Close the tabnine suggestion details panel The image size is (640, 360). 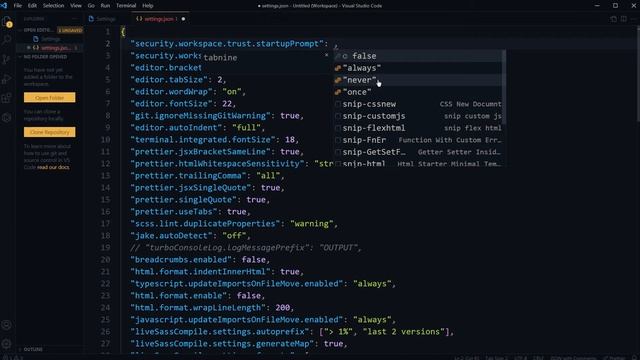coord(327,55)
